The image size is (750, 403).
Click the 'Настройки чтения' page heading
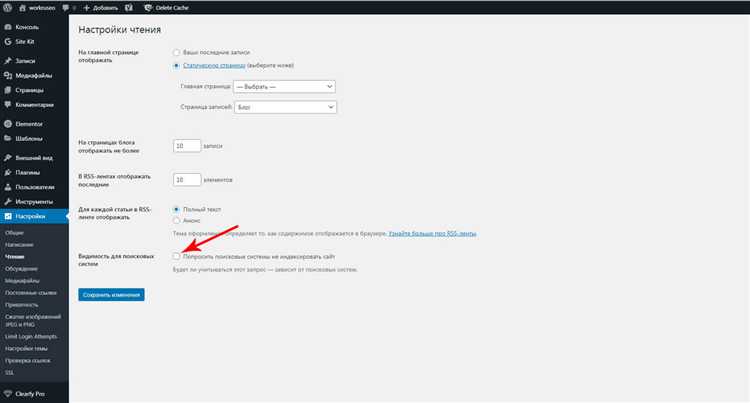click(120, 30)
